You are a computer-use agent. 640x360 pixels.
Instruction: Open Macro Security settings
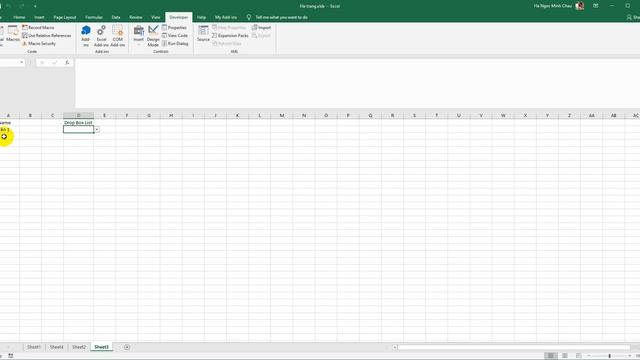tap(39, 43)
